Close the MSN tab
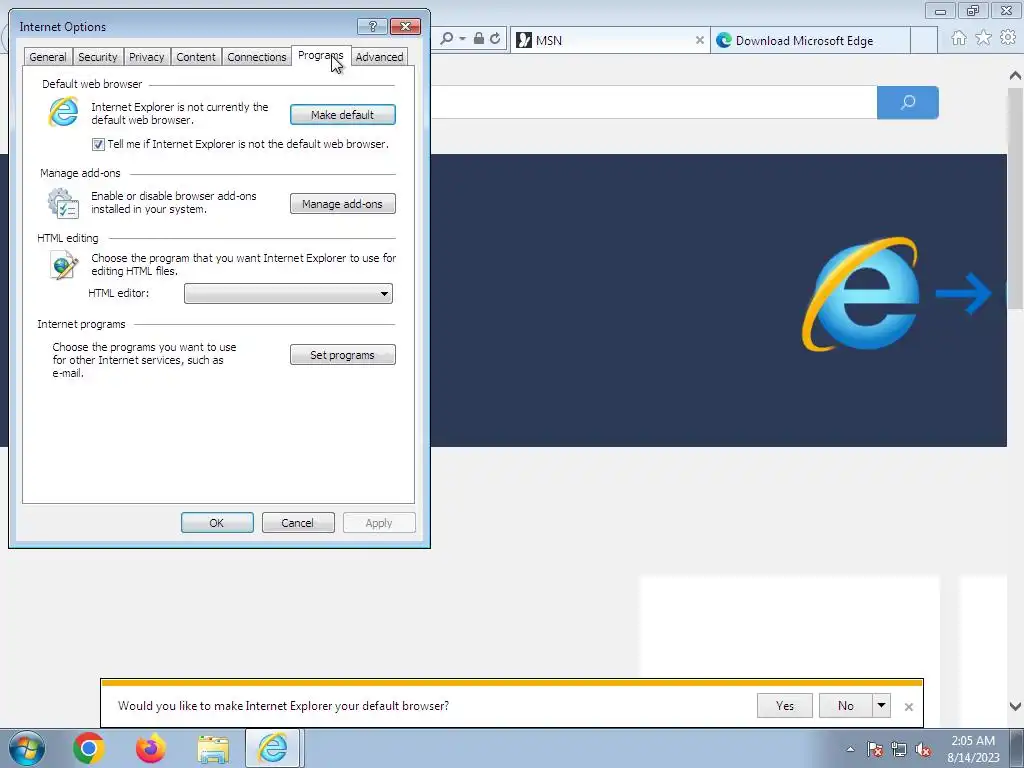The width and height of the screenshot is (1024, 768). [699, 40]
